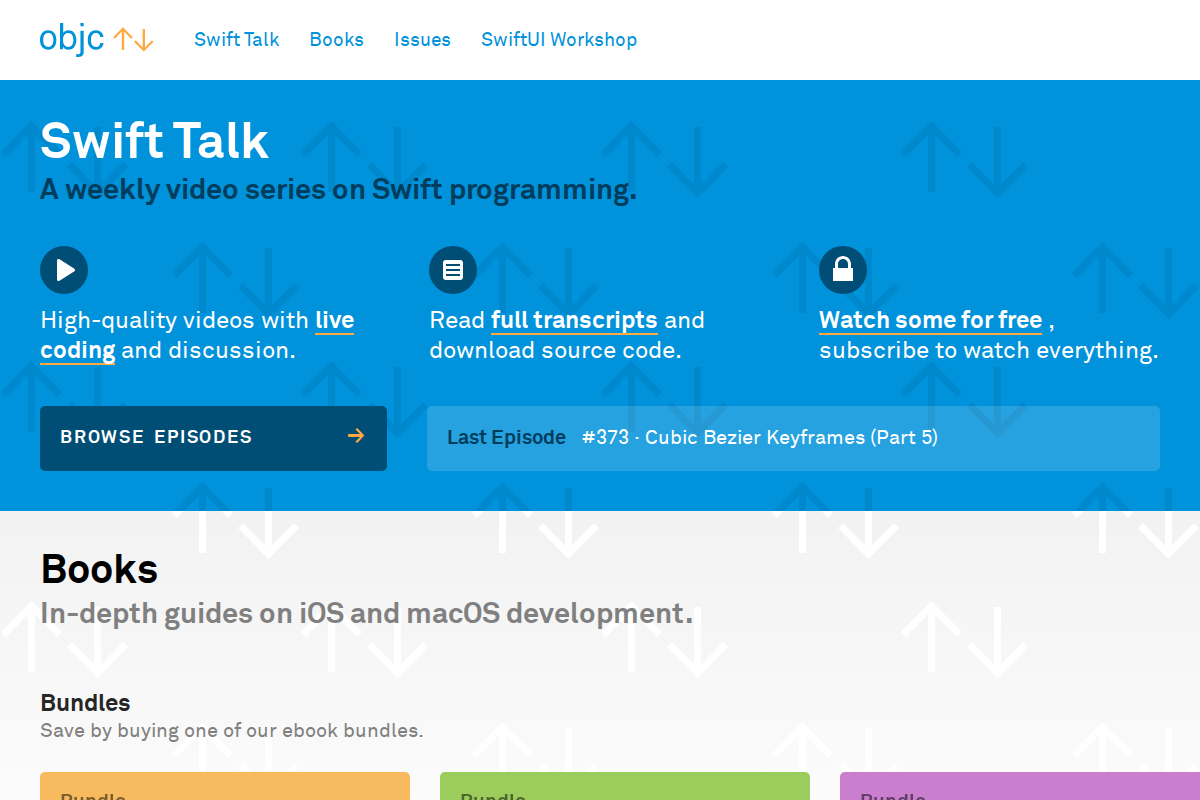This screenshot has width=1200, height=800.
Task: Click the circular padlock icon
Action: coord(843,270)
